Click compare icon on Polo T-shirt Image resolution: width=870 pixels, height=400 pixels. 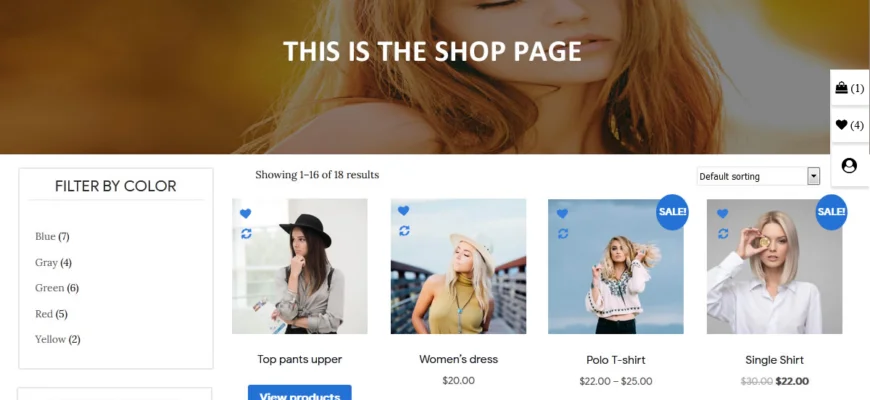pyautogui.click(x=563, y=234)
